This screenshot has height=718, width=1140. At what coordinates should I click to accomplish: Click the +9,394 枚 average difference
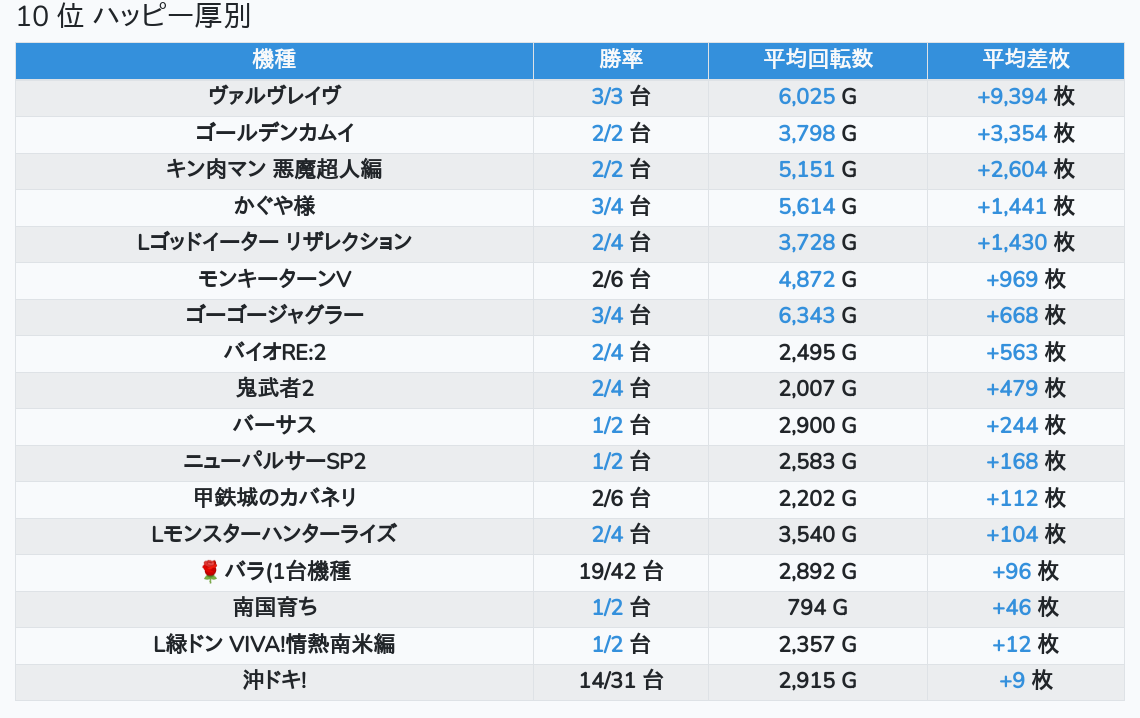point(1026,96)
